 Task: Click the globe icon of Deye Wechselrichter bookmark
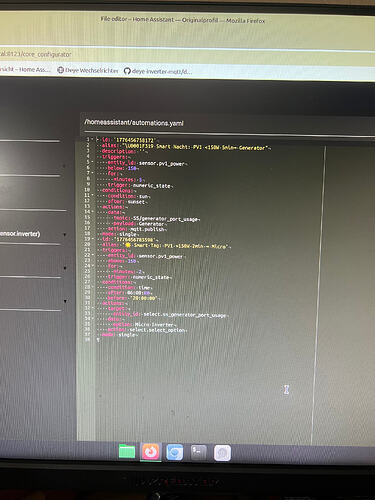[x=60, y=70]
